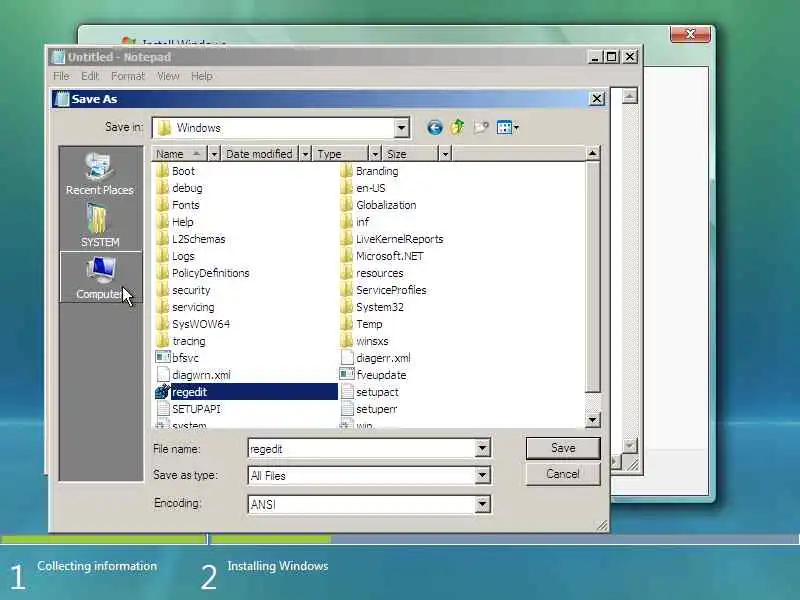Select the bfsvc application file
Viewport: 800px width, 600px height.
pyautogui.click(x=177, y=358)
